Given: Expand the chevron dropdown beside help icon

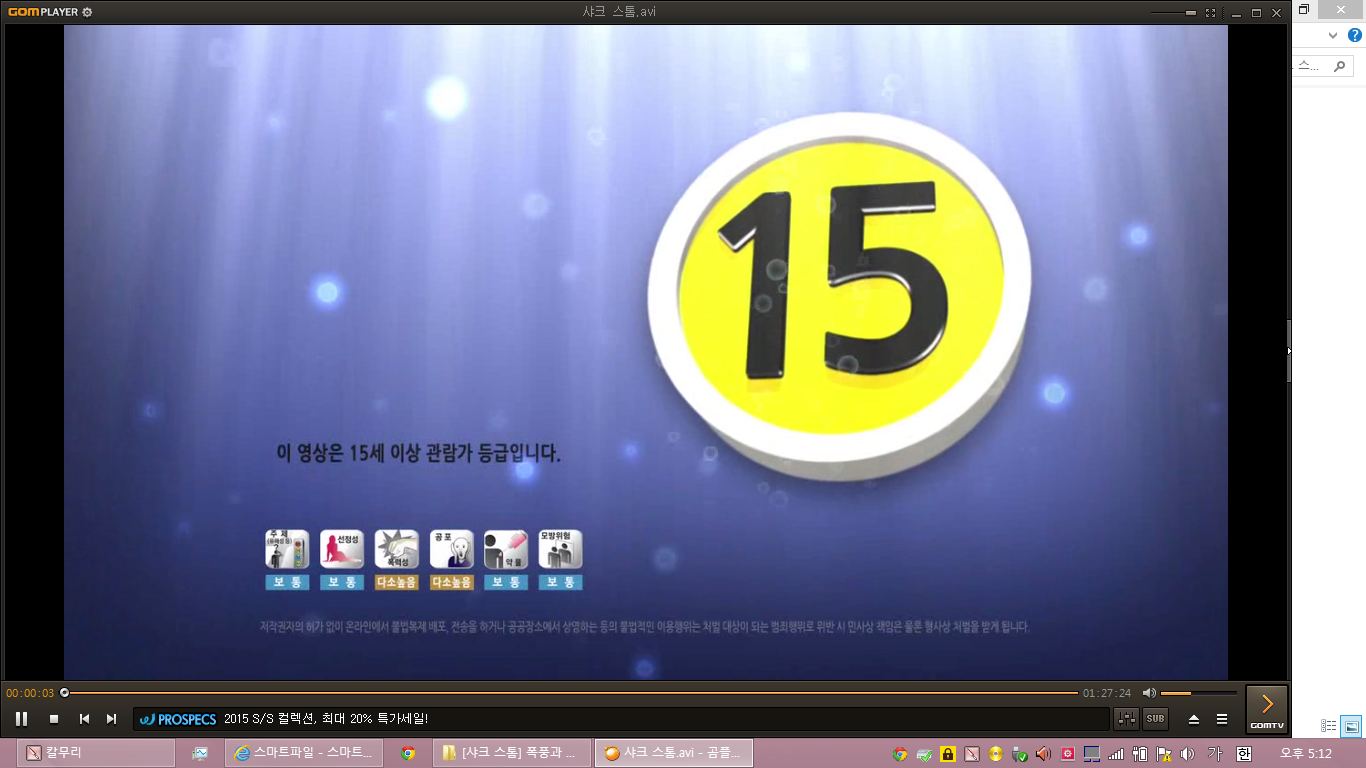Looking at the screenshot, I should pos(1332,35).
